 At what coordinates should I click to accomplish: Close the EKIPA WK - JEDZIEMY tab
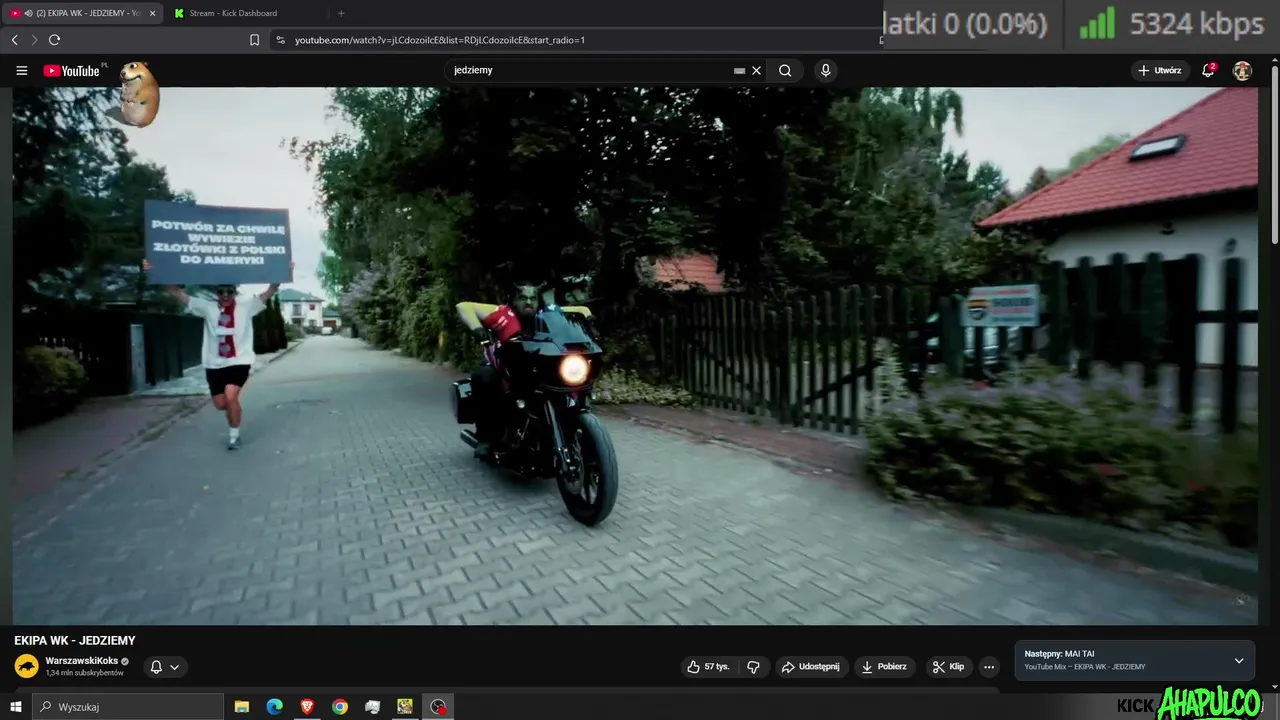(152, 13)
